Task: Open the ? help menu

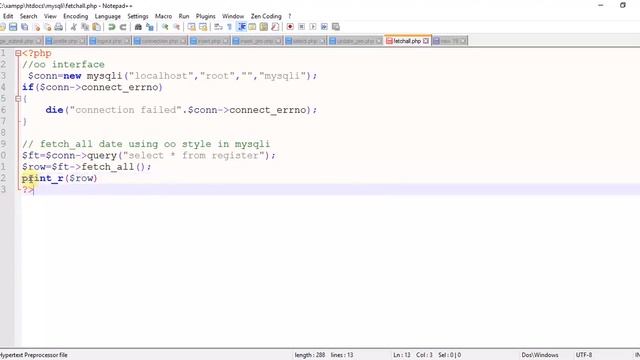Action: pos(290,16)
